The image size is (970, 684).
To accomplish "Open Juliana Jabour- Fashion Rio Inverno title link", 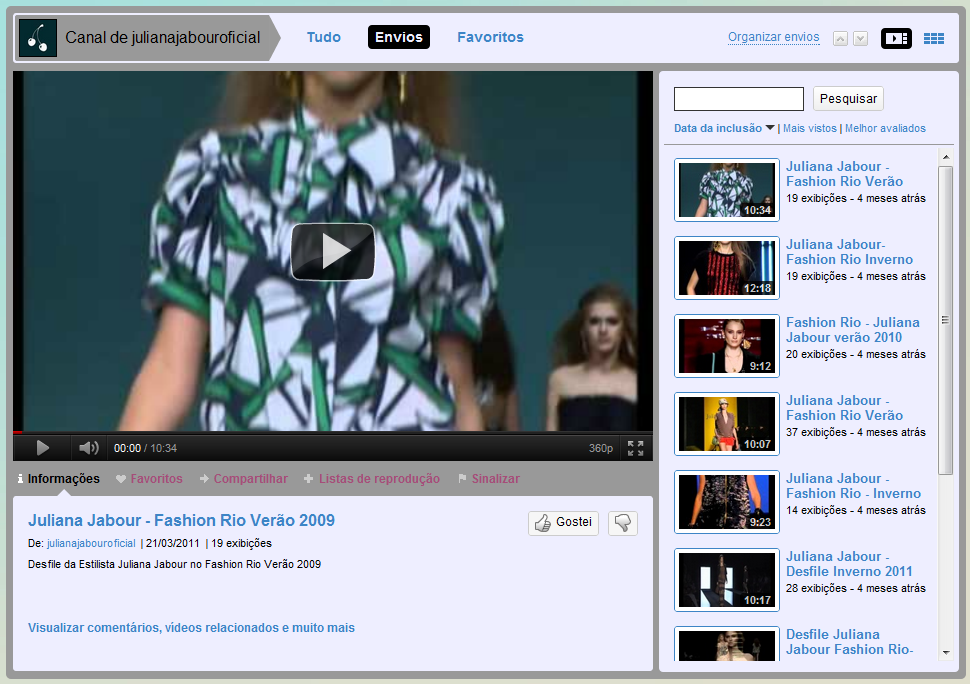I will 849,252.
